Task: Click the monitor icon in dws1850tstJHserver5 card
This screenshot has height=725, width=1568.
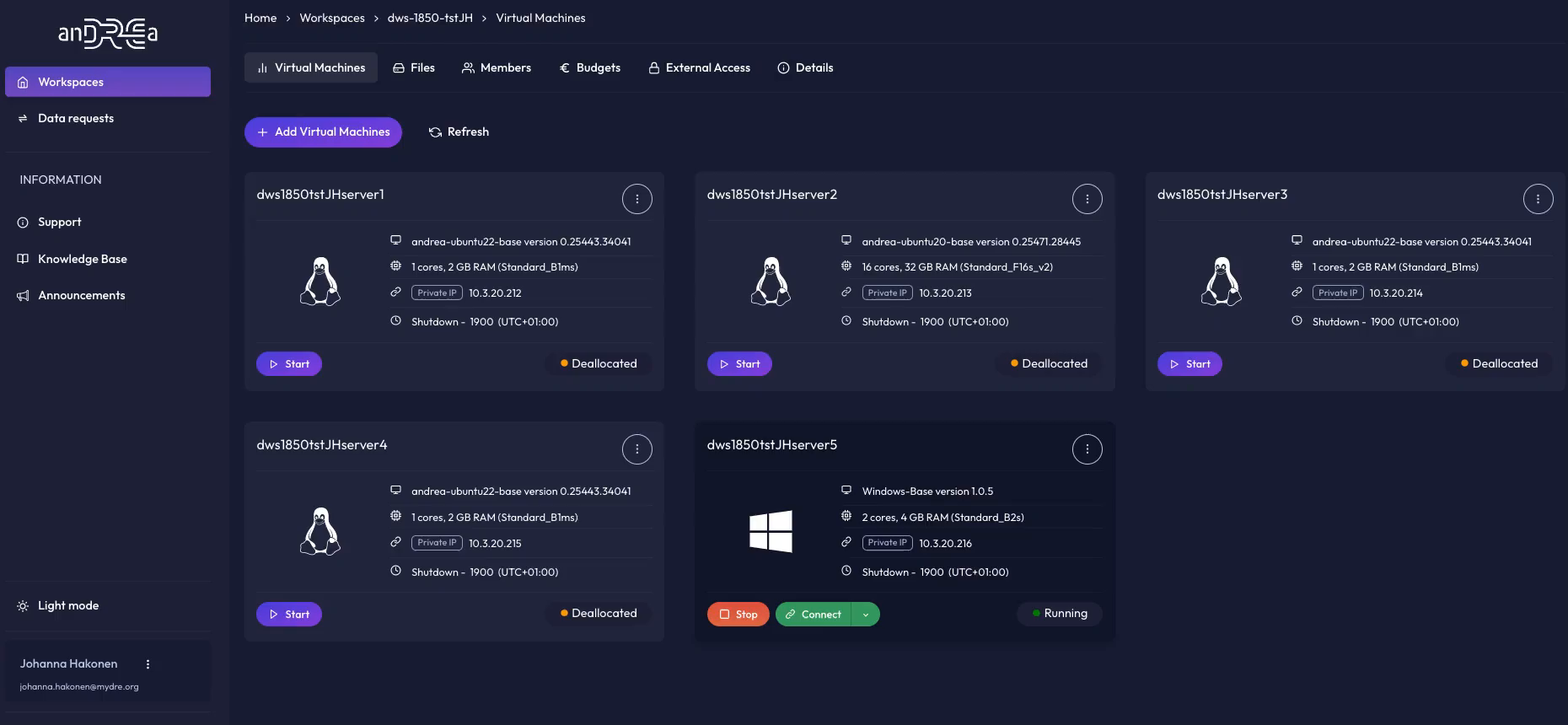Action: pos(846,490)
